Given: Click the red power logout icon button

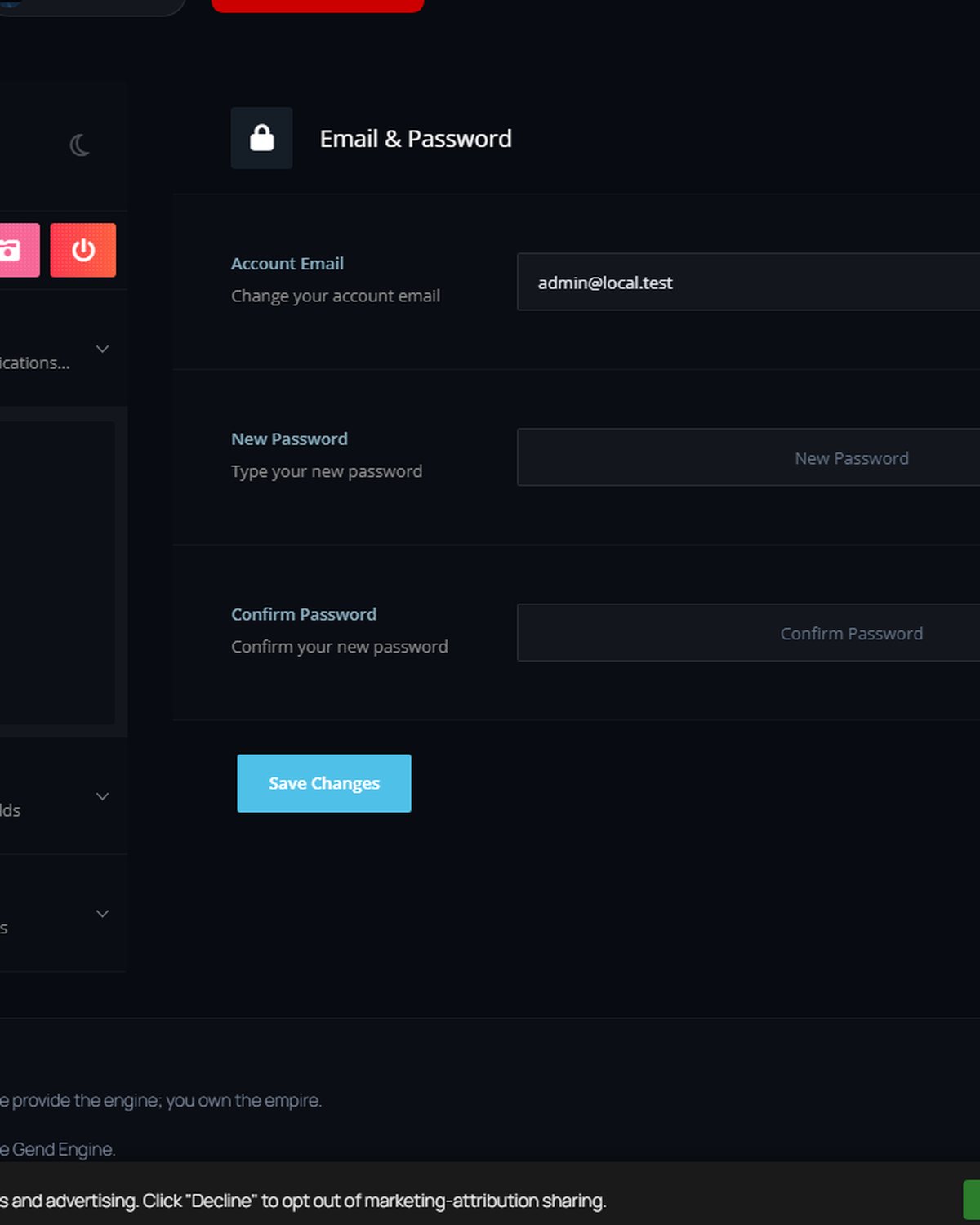Looking at the screenshot, I should point(83,250).
